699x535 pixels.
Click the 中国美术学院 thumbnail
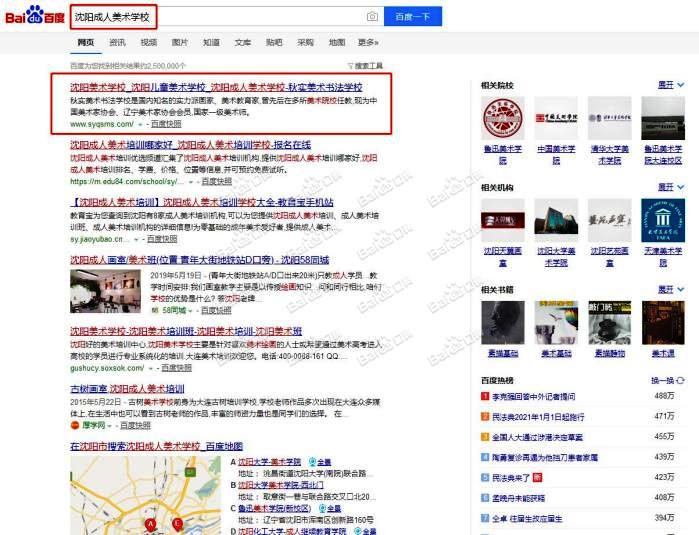(x=556, y=118)
